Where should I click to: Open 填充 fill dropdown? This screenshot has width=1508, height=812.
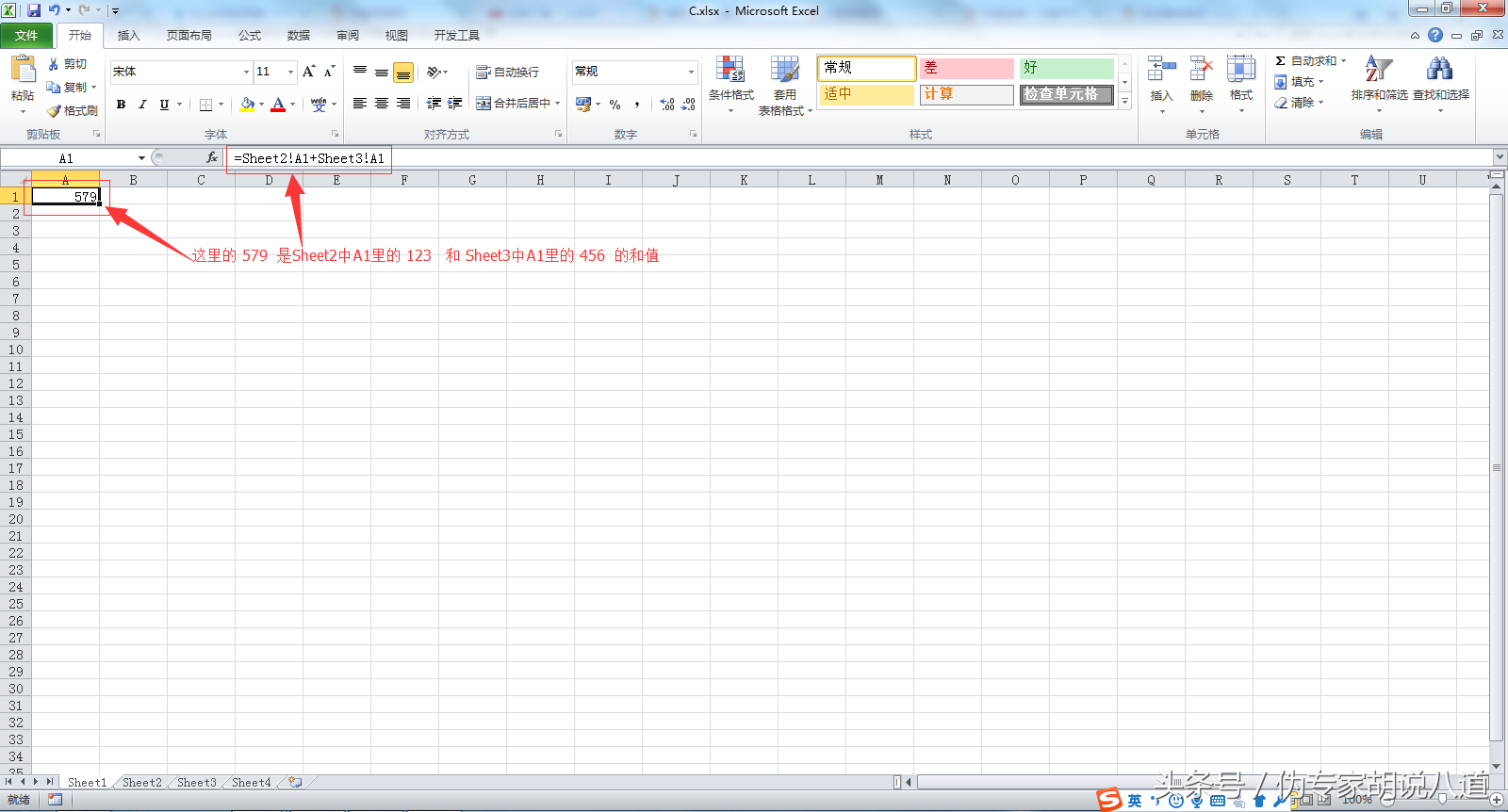click(x=1299, y=82)
